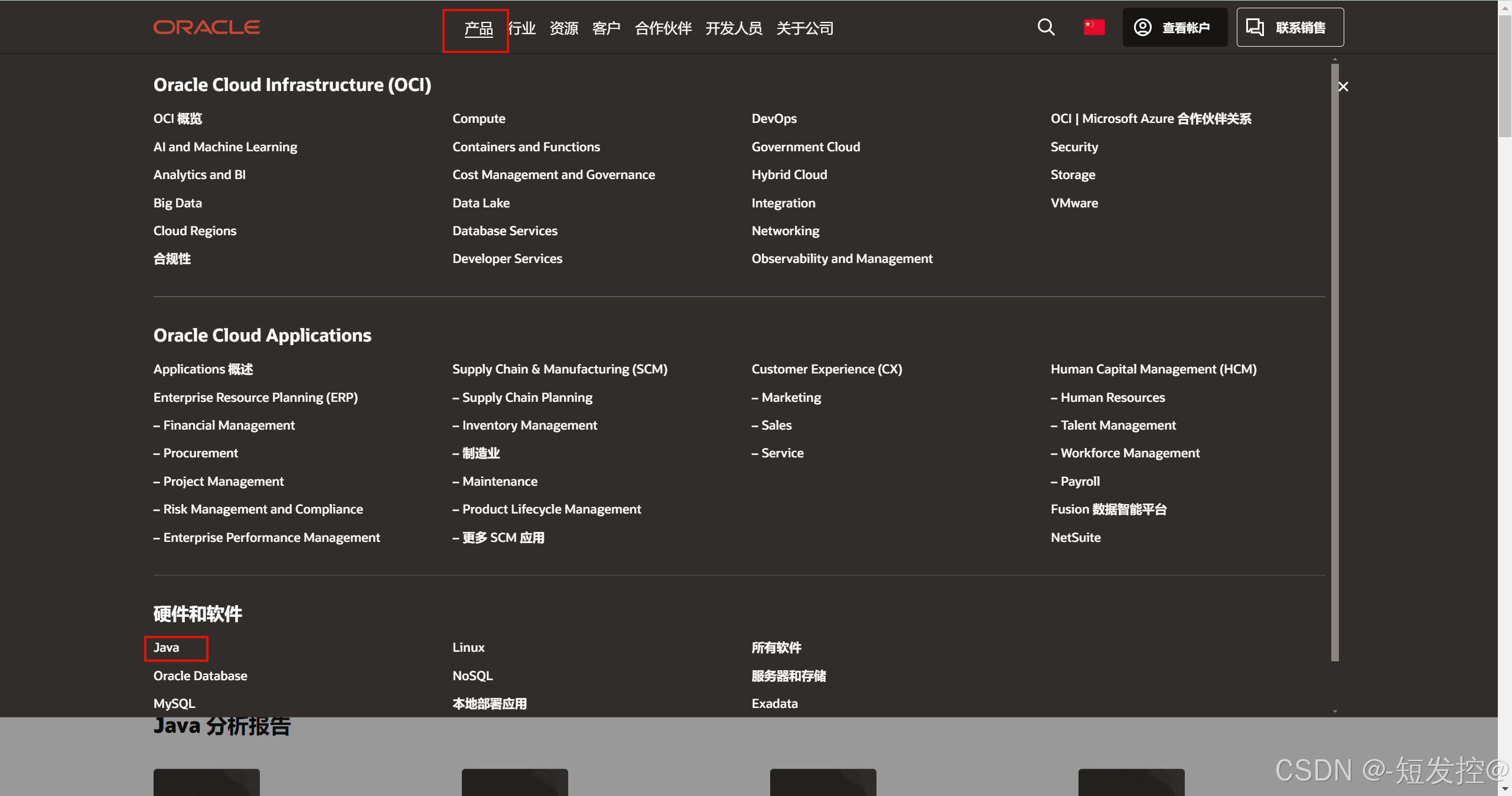Open Supply Chain & Manufacturing (SCM)
The height and width of the screenshot is (796, 1512).
click(x=560, y=369)
